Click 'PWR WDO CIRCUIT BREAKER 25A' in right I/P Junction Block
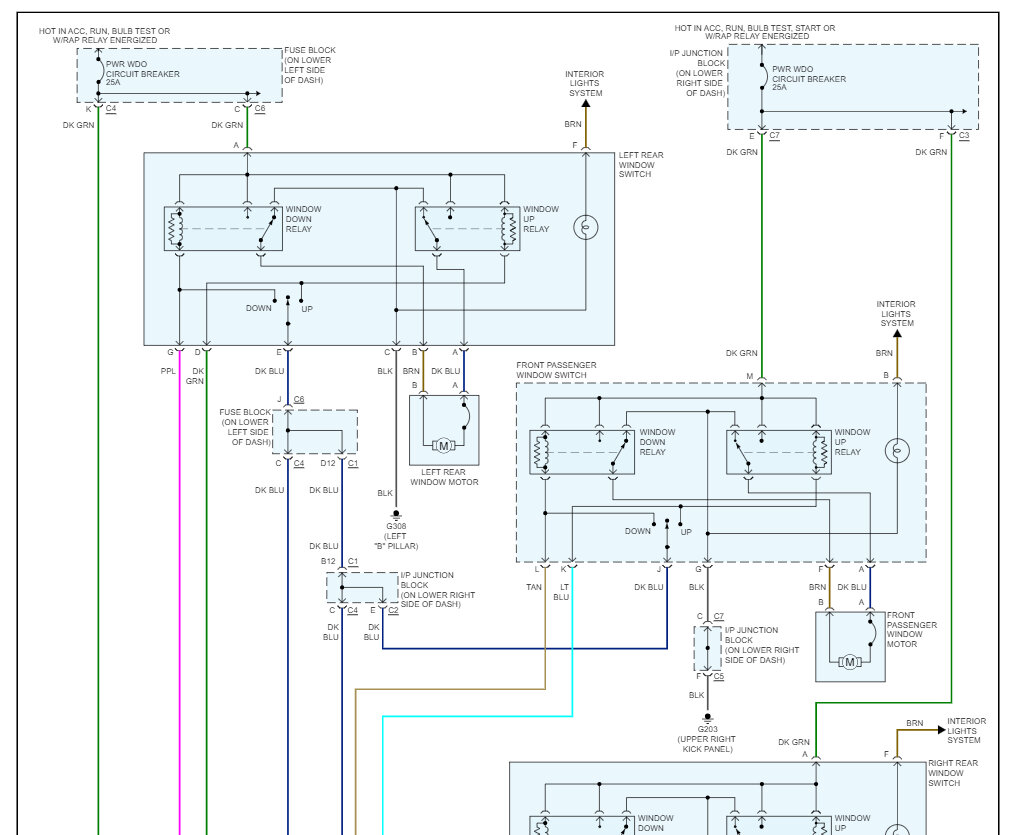 809,78
